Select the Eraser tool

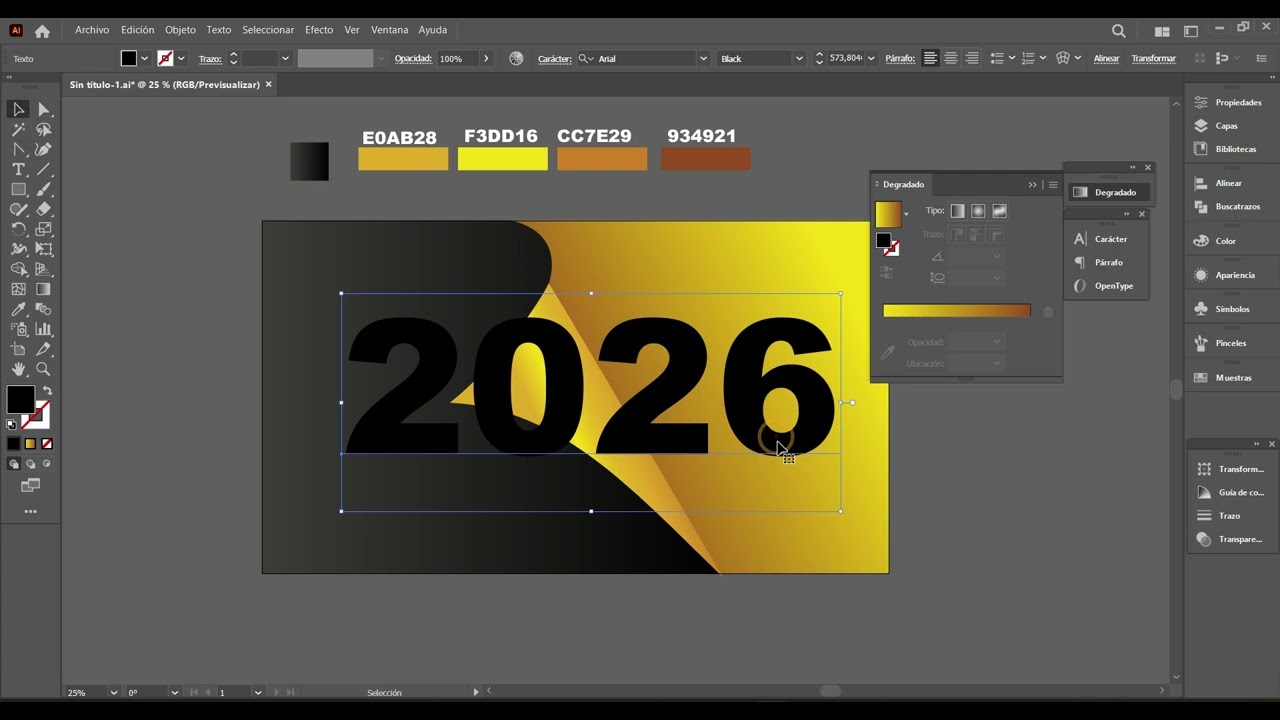tap(43, 209)
